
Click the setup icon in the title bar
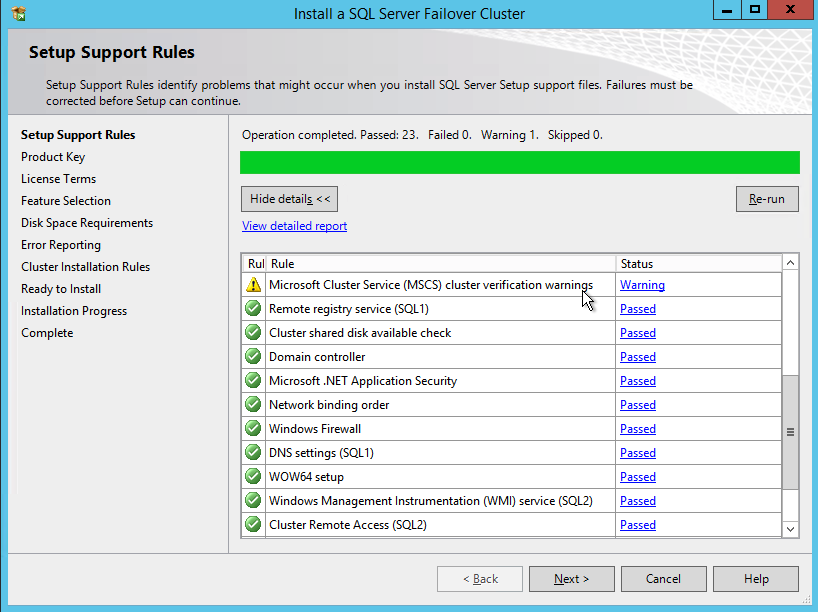click(x=18, y=14)
